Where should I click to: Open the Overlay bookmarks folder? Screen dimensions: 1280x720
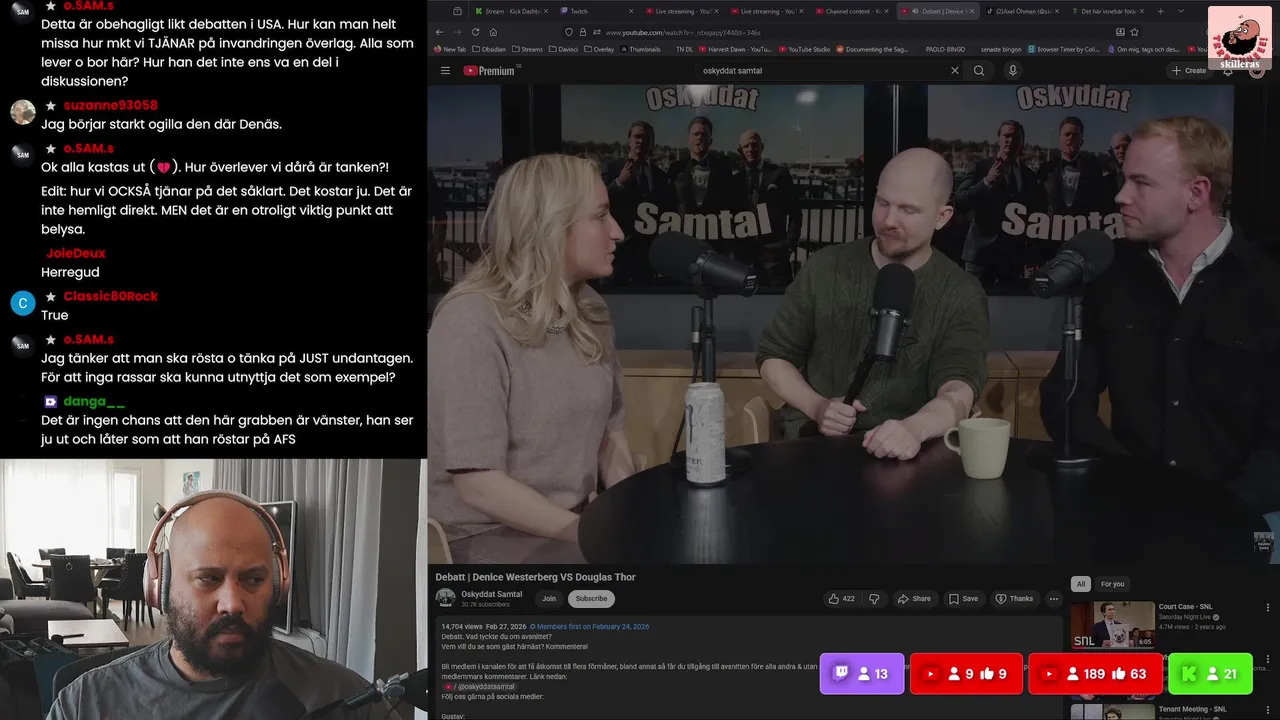coord(600,49)
